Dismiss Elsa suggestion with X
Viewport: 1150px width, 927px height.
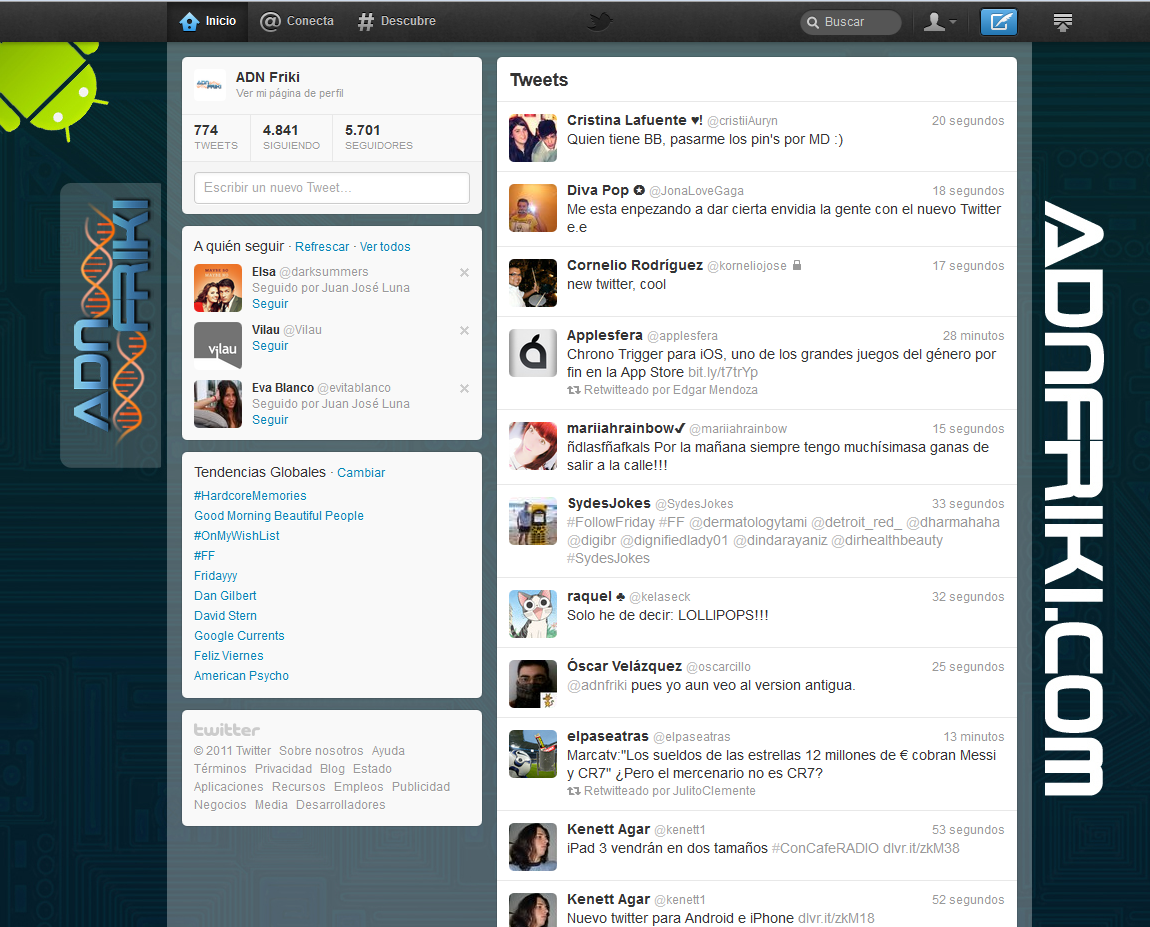pyautogui.click(x=464, y=273)
